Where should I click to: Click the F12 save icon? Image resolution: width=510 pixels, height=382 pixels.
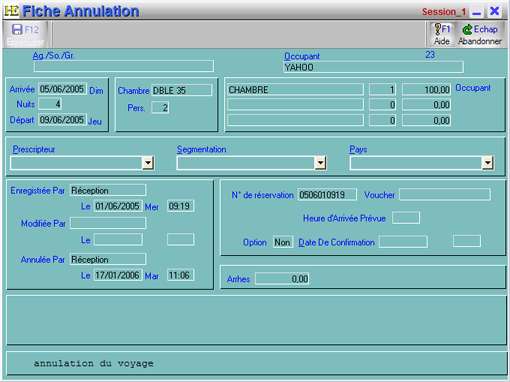[25, 34]
